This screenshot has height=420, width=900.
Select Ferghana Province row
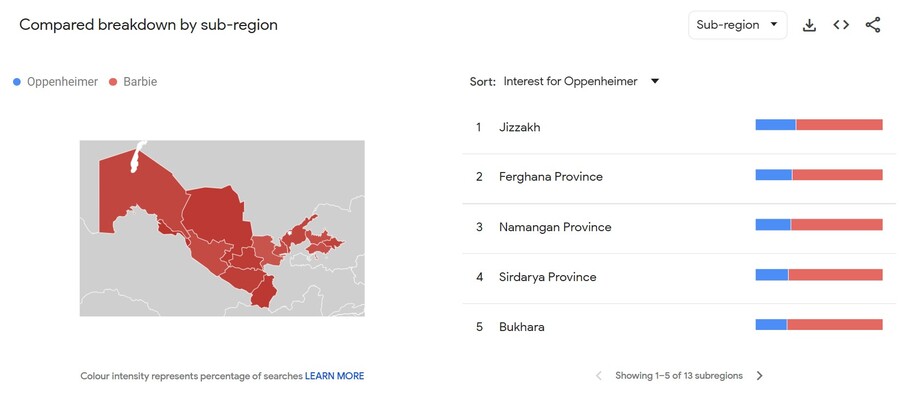tap(678, 177)
